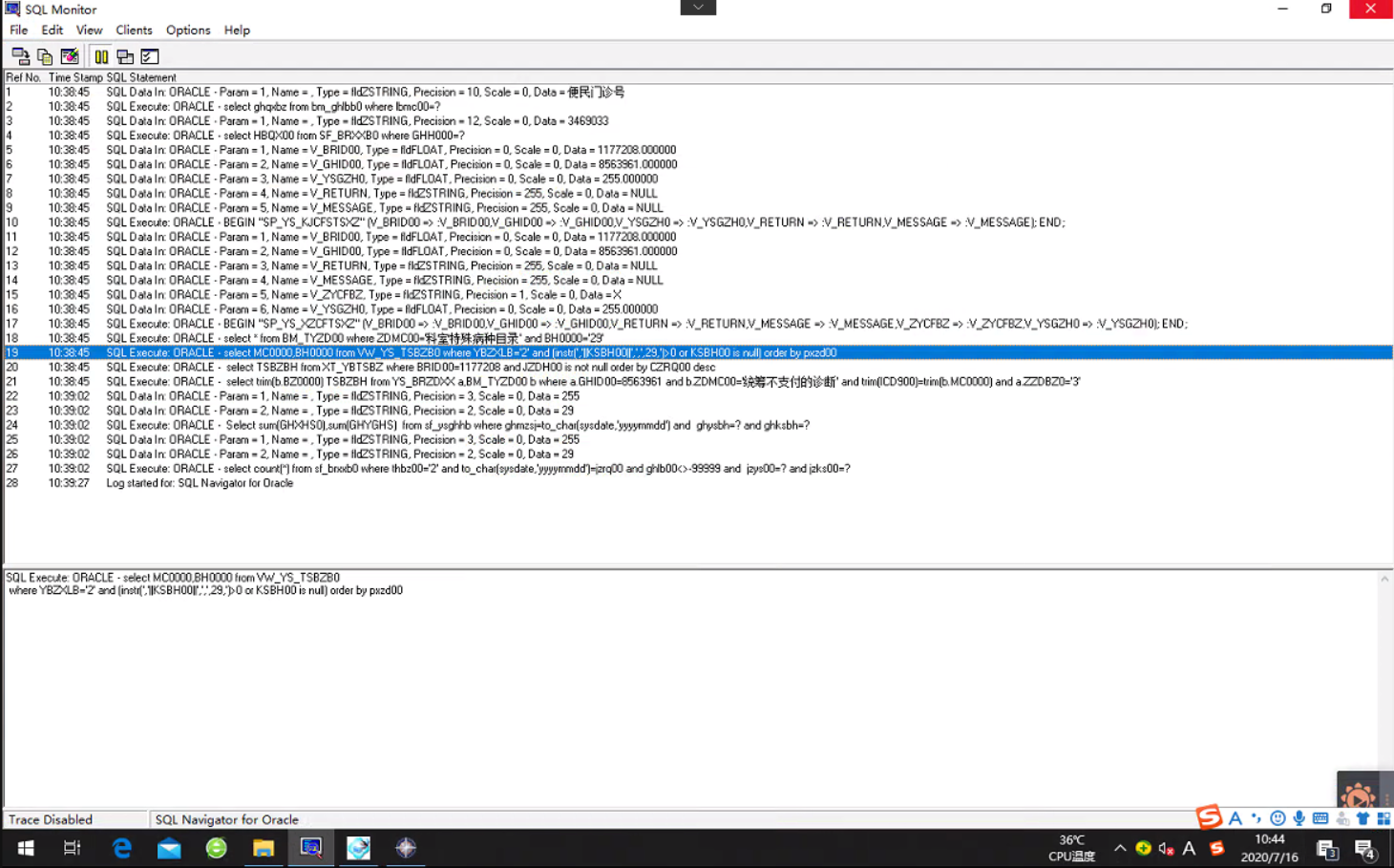
Task: Open the Sogou soft keyboard icon
Action: (x=1320, y=818)
